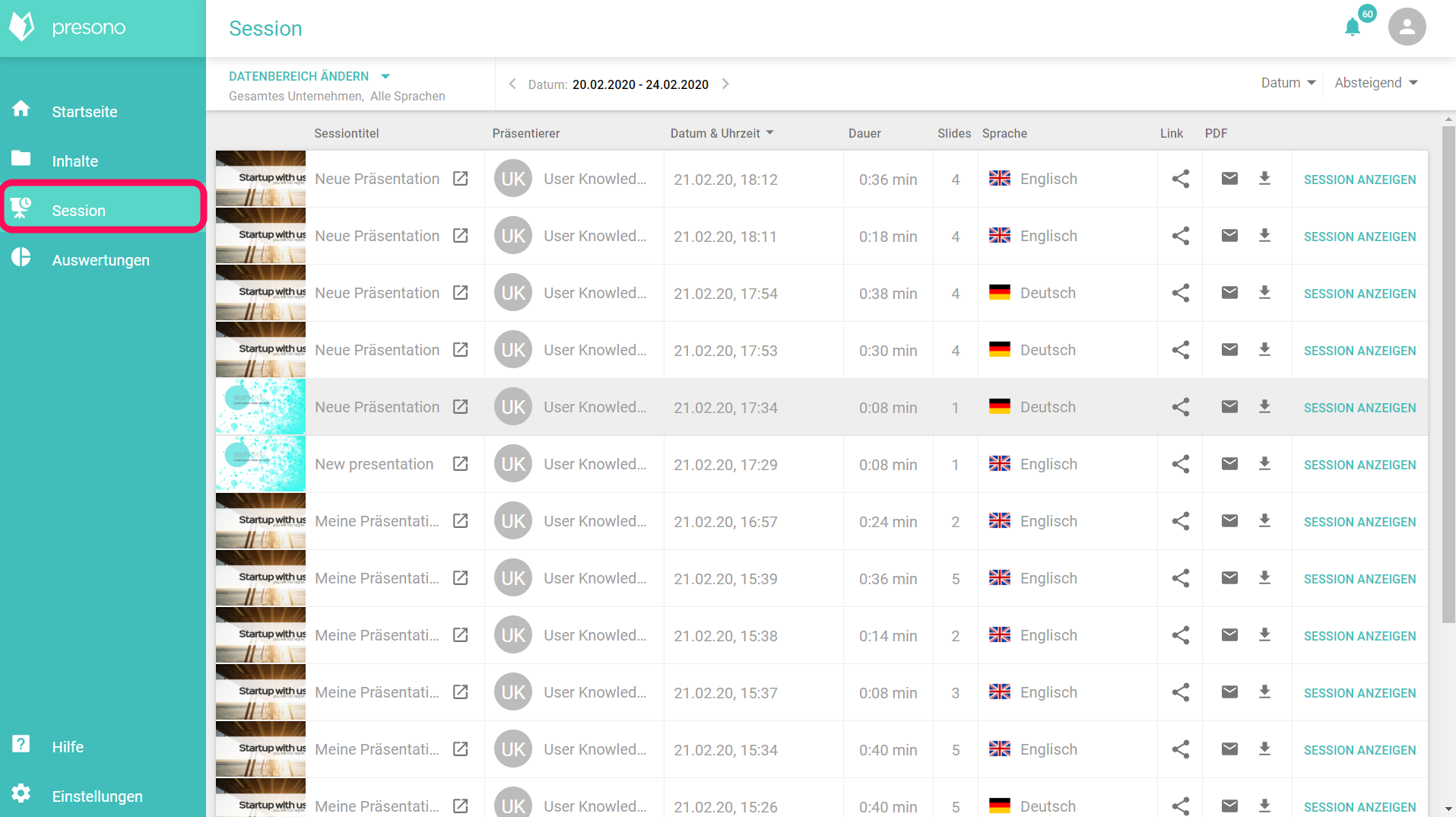
Task: Open the notifications bell icon
Action: (x=1352, y=27)
